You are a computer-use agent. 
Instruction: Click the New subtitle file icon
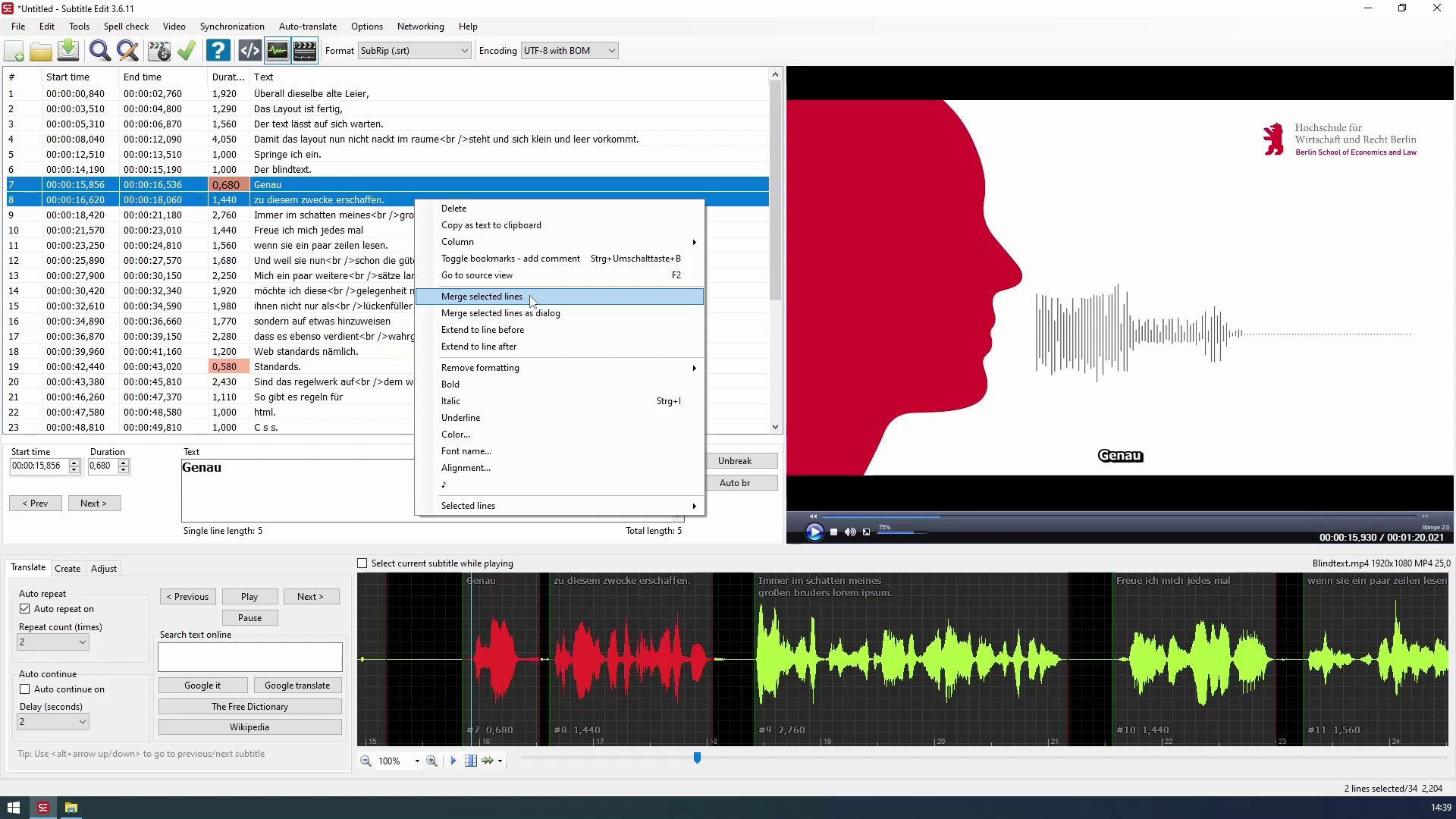(14, 51)
